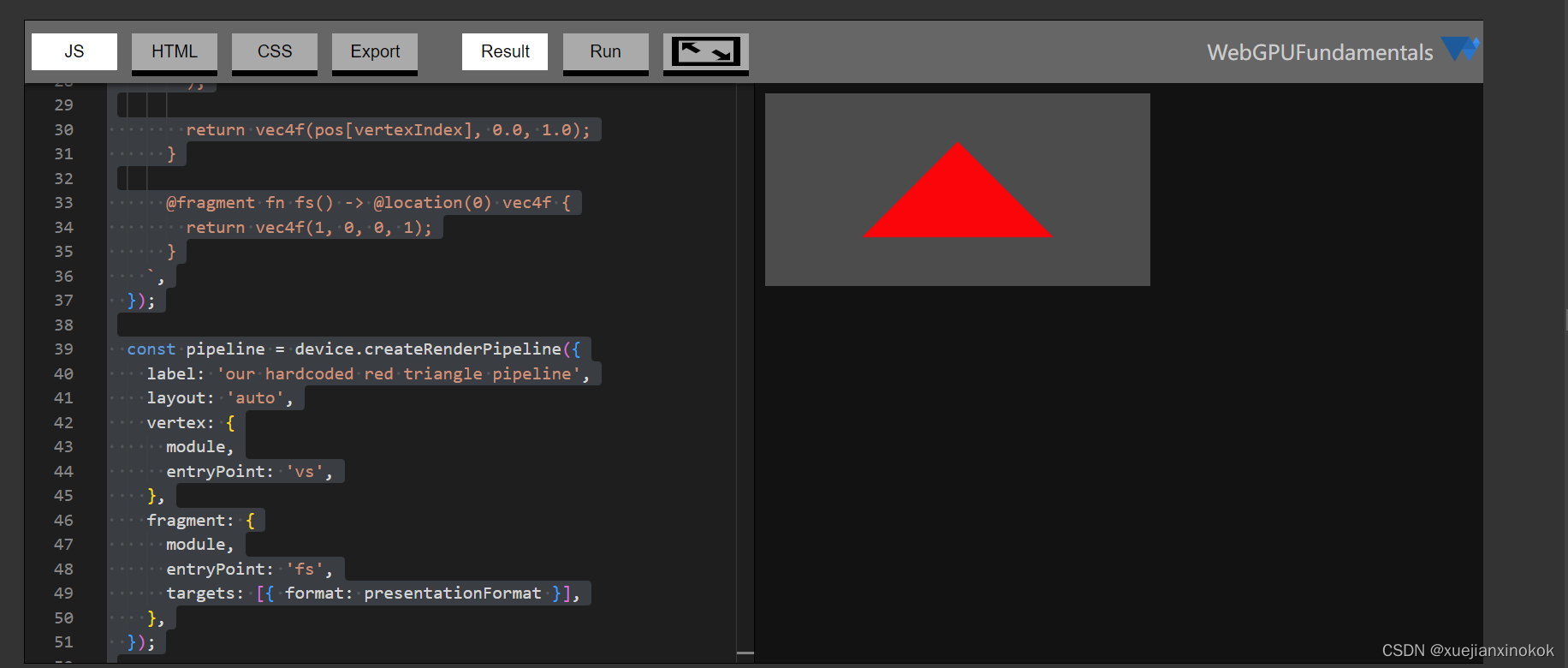This screenshot has height=668, width=1568.
Task: Click the 'const' keyword on line 39
Action: pyautogui.click(x=151, y=349)
